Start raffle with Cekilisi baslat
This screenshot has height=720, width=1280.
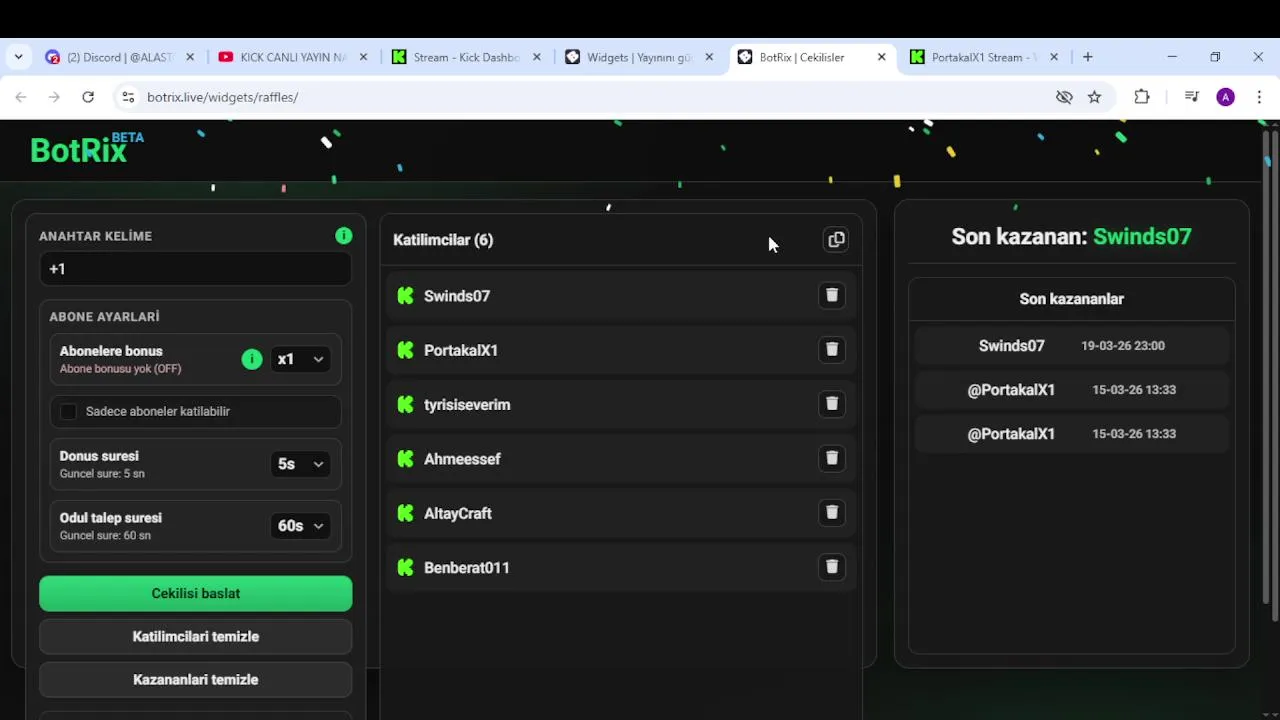pyautogui.click(x=196, y=593)
